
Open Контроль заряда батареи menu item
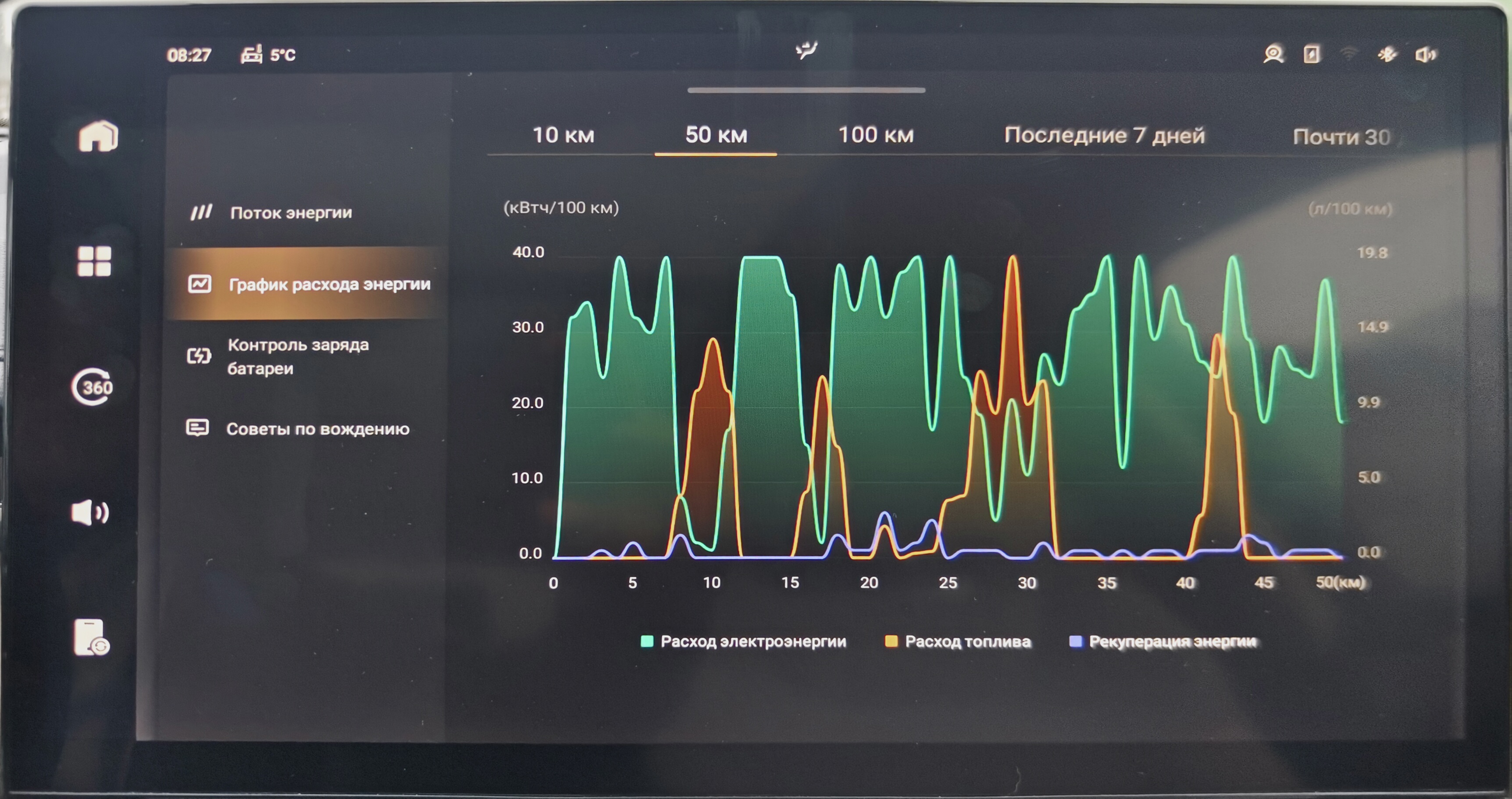(298, 357)
